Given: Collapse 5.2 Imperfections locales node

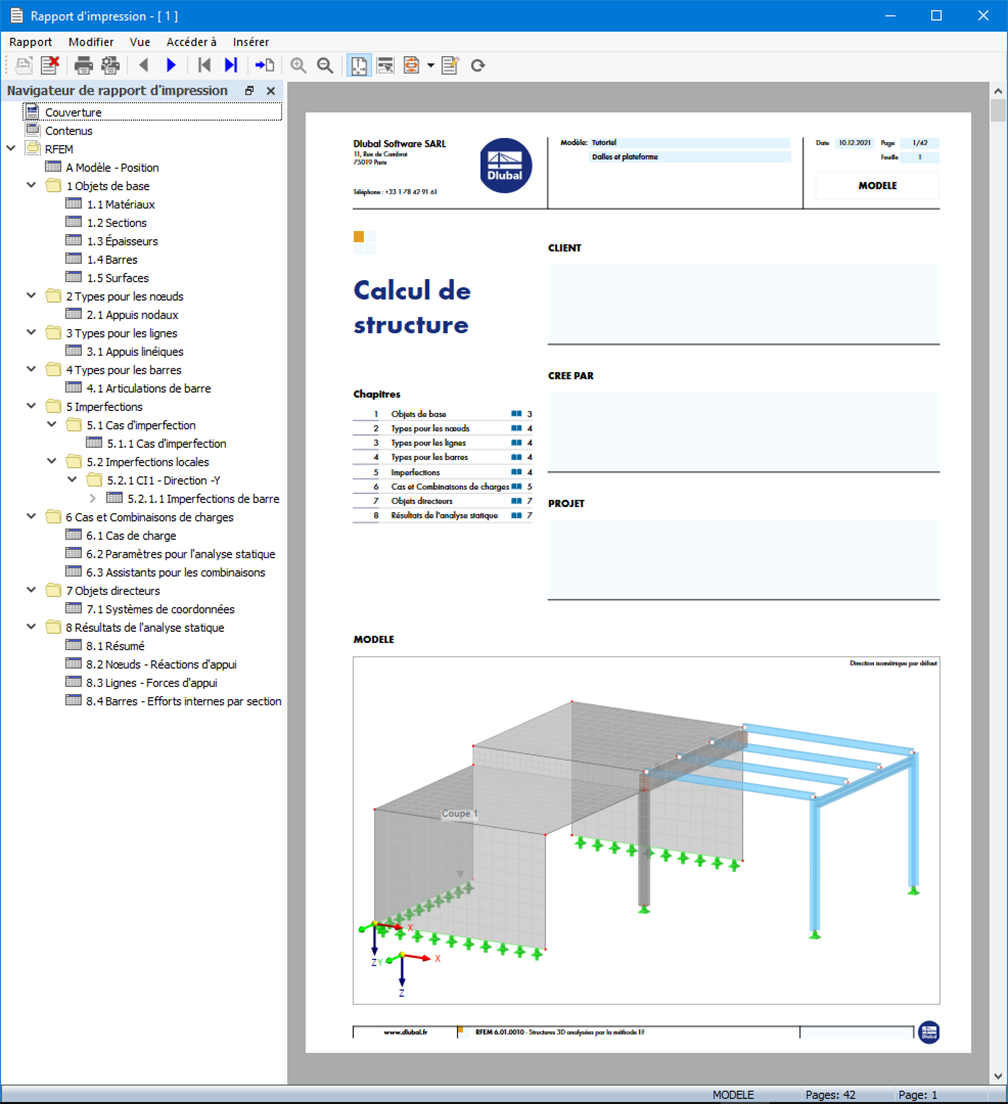Looking at the screenshot, I should 52,461.
